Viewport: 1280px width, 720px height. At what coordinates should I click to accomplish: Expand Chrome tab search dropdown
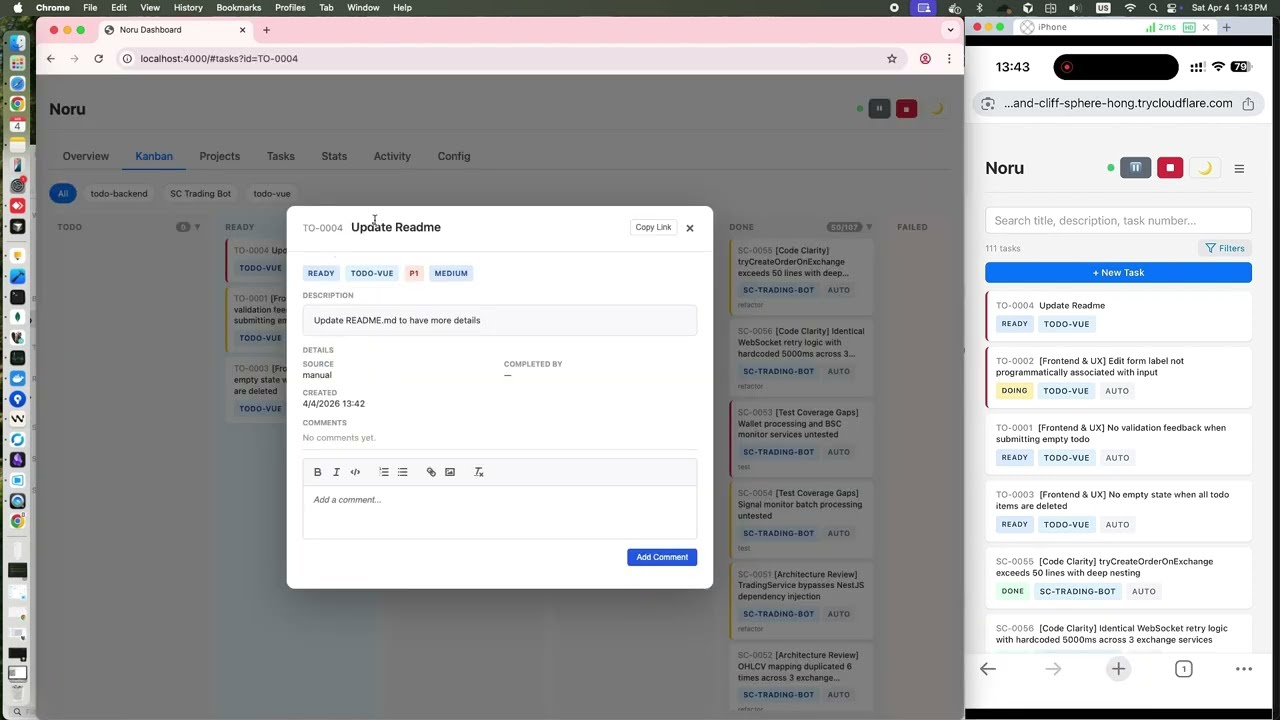(x=950, y=30)
